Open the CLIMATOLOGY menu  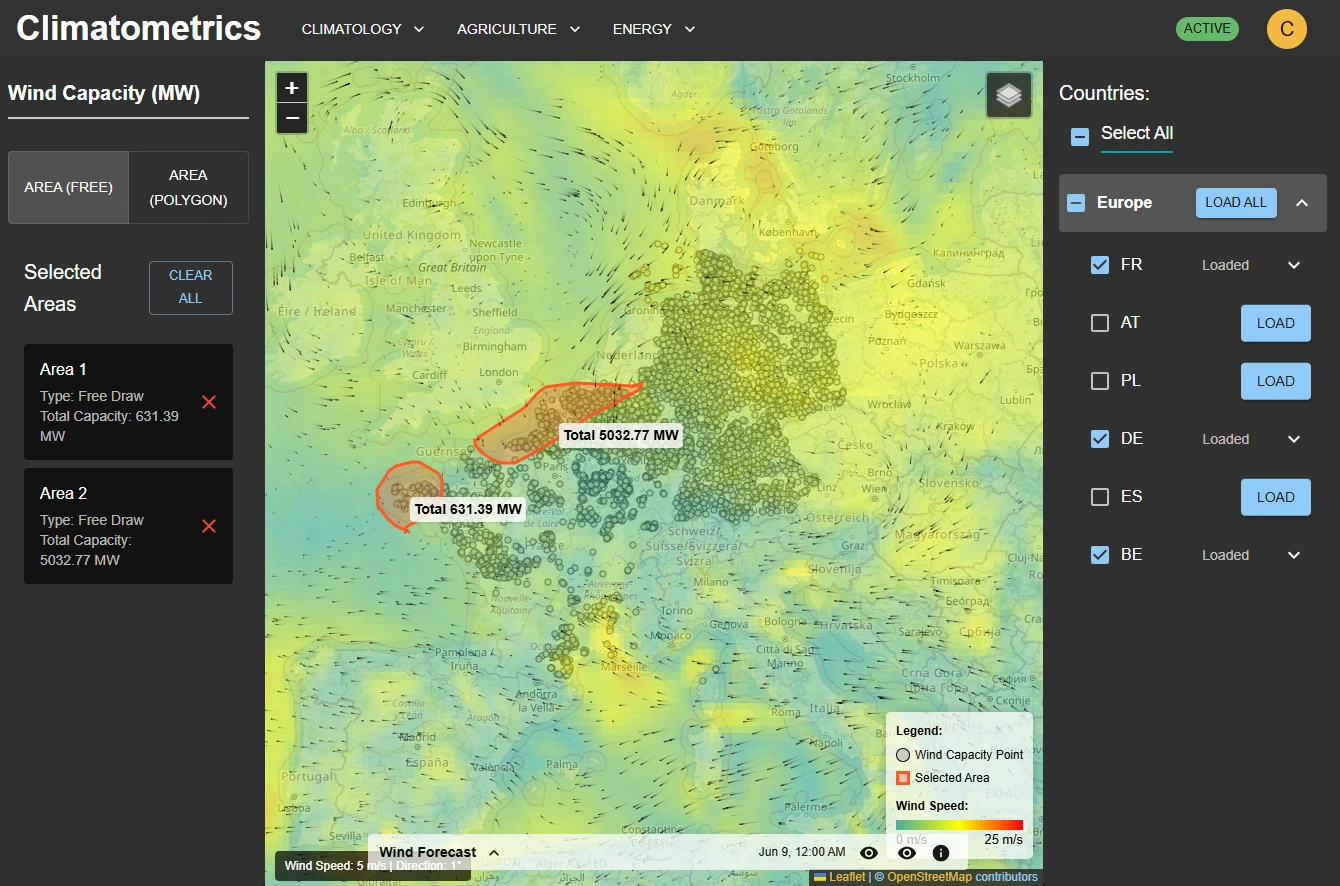(x=362, y=29)
